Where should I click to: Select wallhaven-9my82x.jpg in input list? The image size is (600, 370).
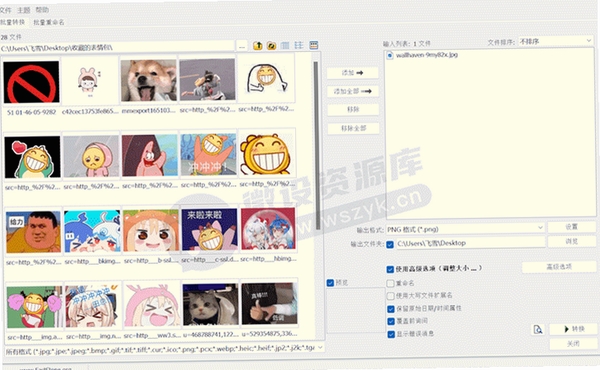point(427,55)
